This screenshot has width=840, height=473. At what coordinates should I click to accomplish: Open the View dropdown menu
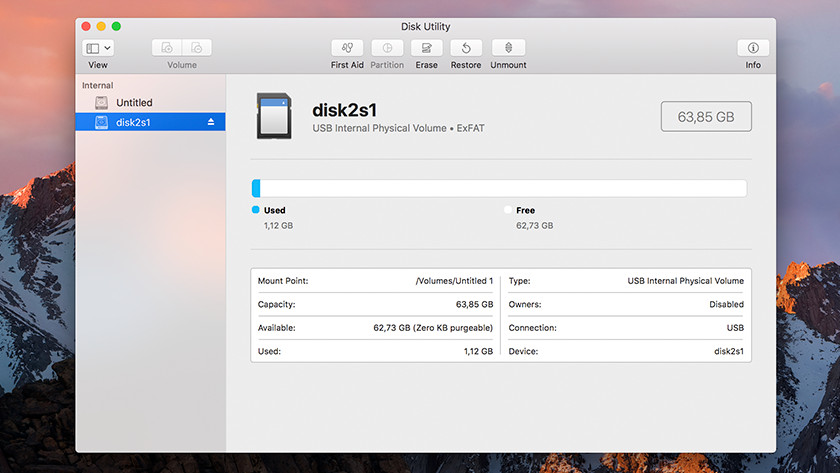coord(98,48)
